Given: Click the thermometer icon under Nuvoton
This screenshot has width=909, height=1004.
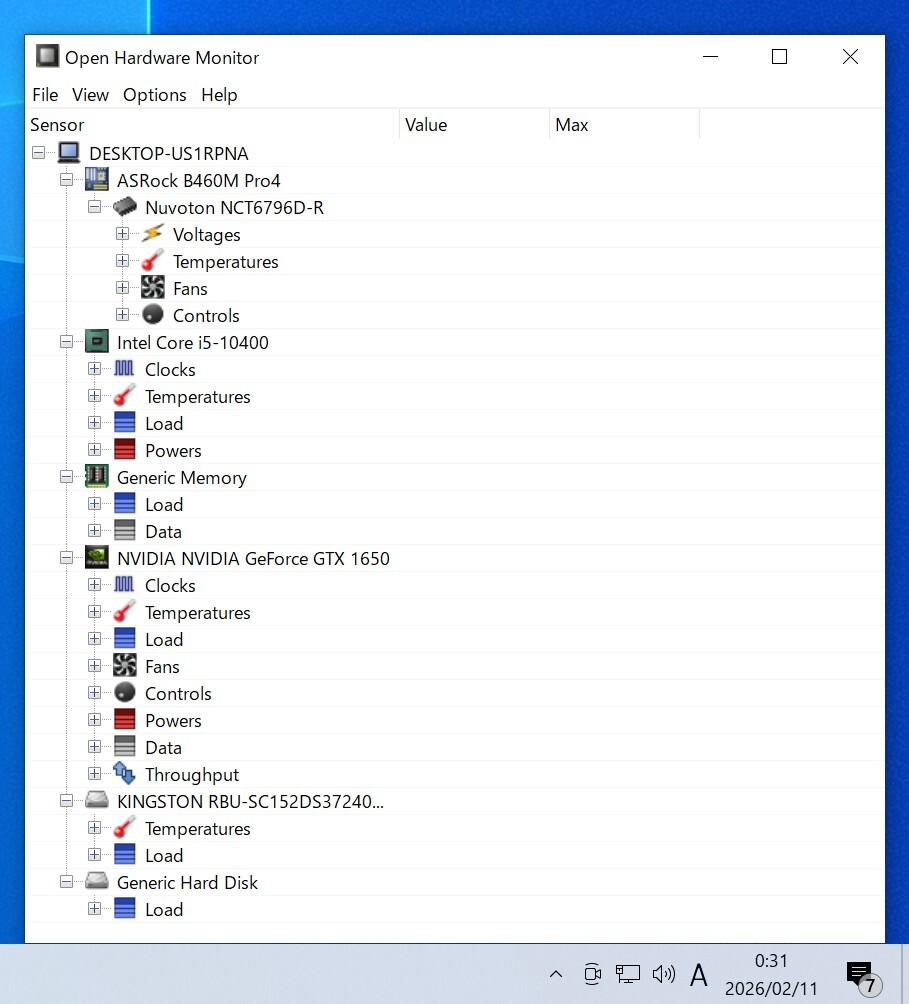Looking at the screenshot, I should 153,261.
